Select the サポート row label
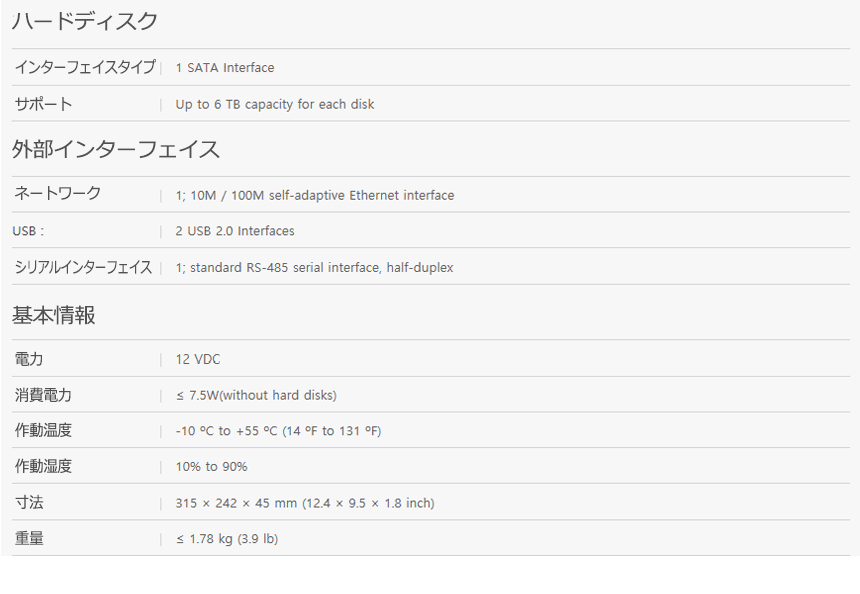The width and height of the screenshot is (860, 594). tap(44, 104)
